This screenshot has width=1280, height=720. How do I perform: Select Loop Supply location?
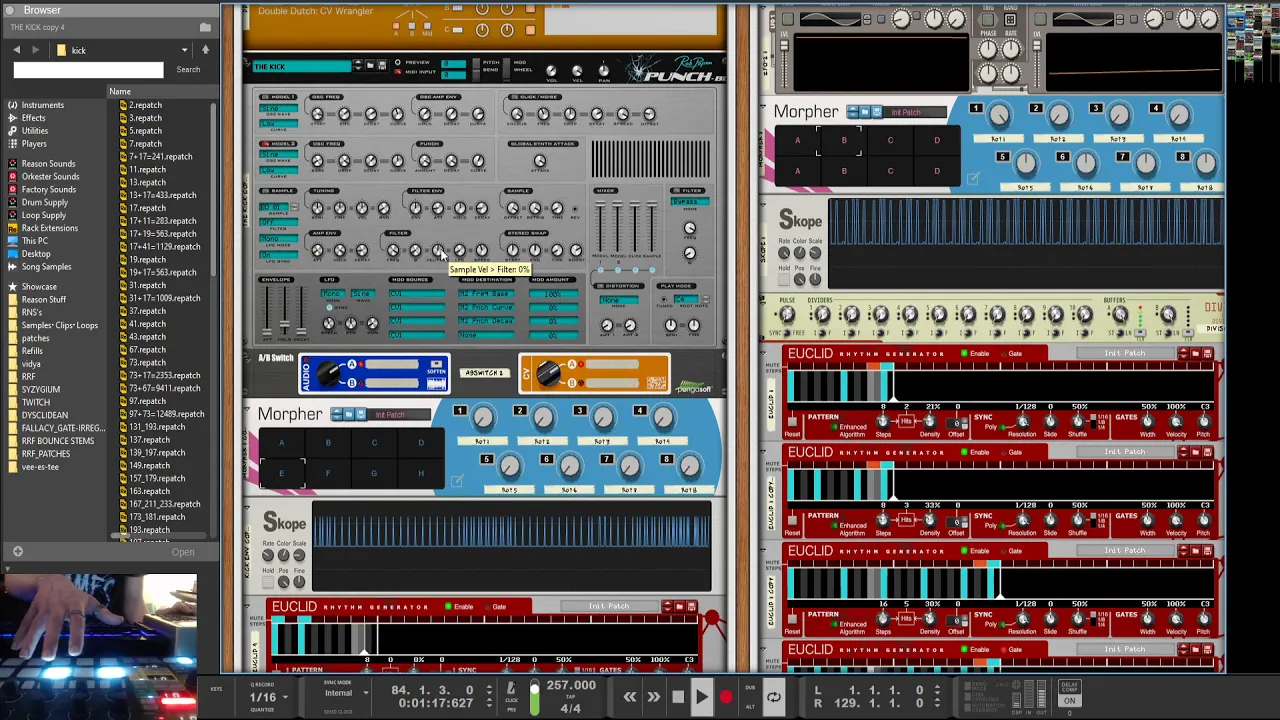point(43,216)
